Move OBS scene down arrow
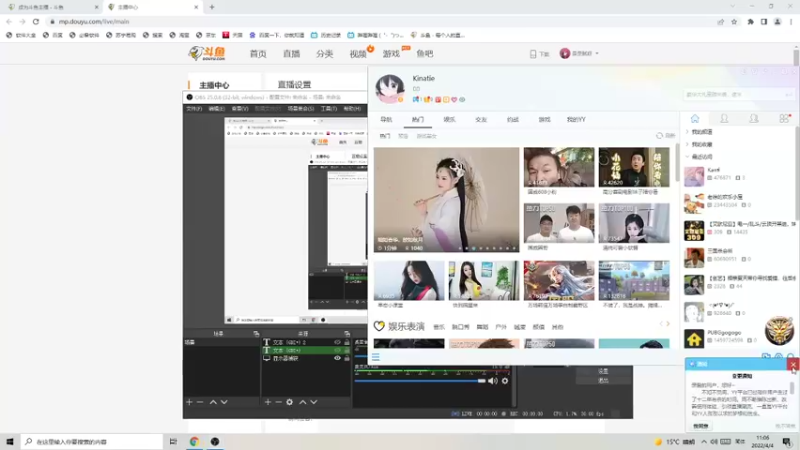The image size is (800, 450). (x=224, y=402)
